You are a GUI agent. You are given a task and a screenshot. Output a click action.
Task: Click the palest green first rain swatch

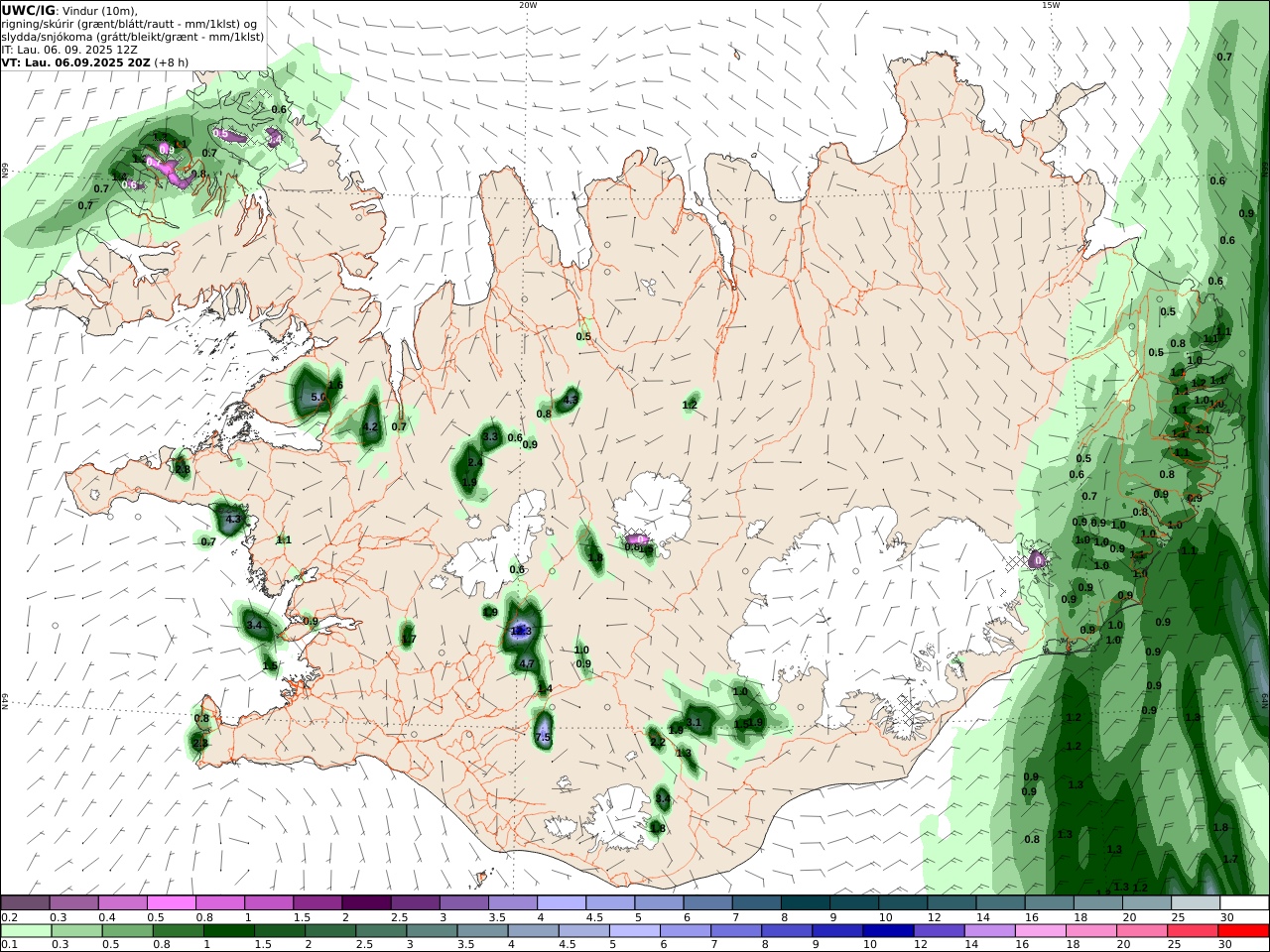pyautogui.click(x=25, y=931)
